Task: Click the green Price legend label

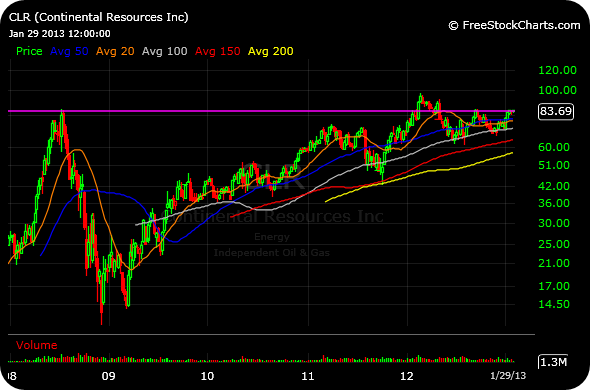Action: [x=29, y=51]
